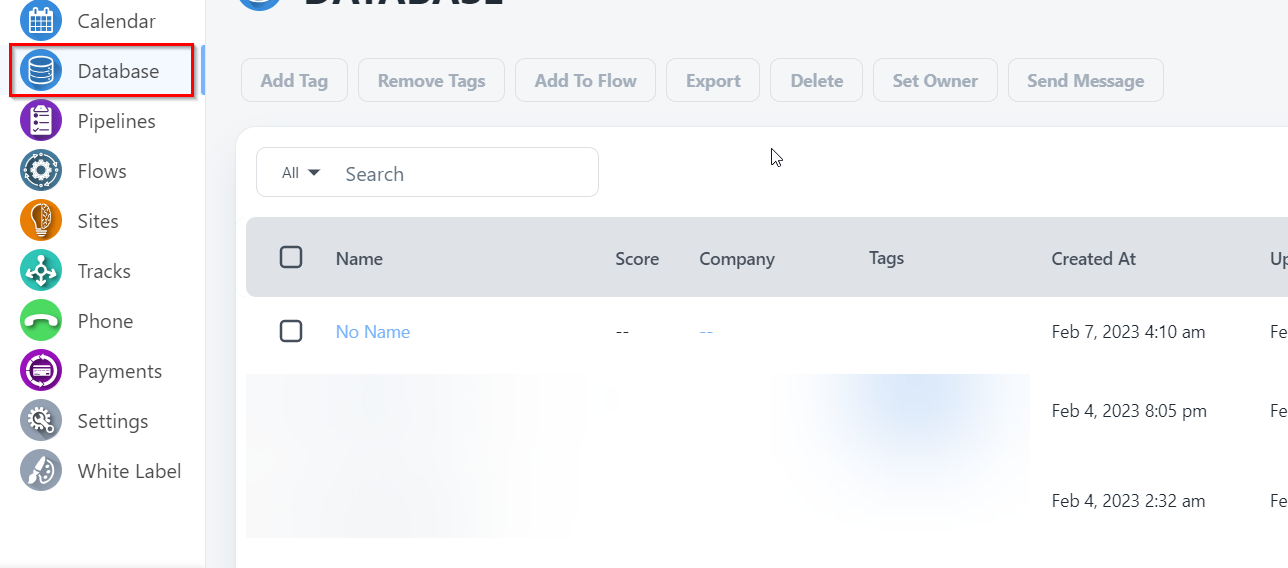Sort table by Created At column

(x=1093, y=259)
